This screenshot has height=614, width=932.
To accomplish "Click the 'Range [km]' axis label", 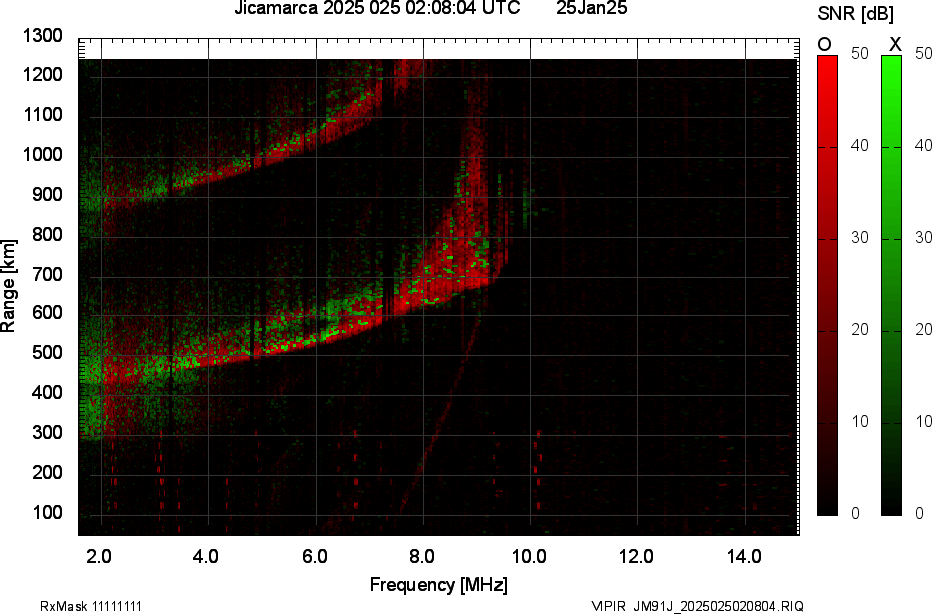I will 8,286.
